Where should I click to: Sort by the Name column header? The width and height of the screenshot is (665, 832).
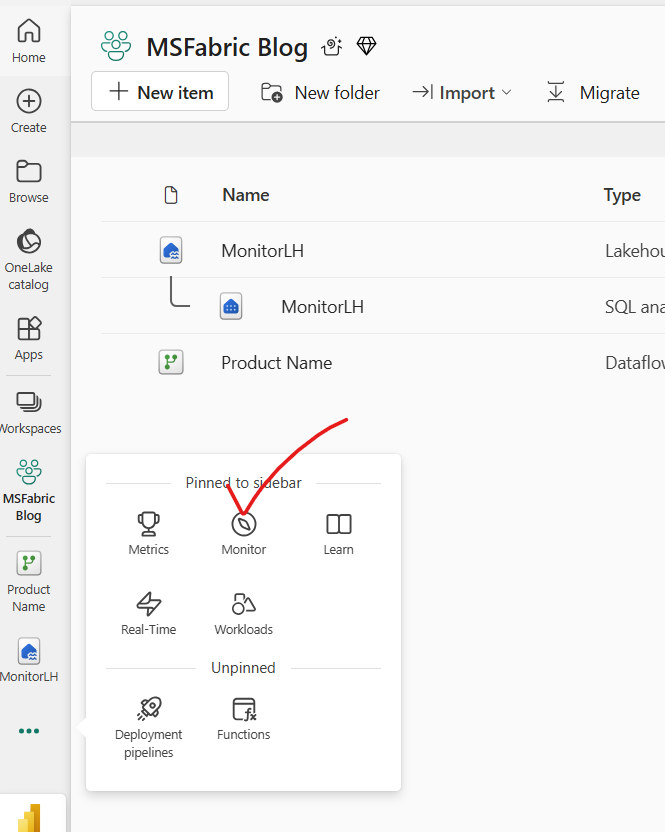click(246, 195)
